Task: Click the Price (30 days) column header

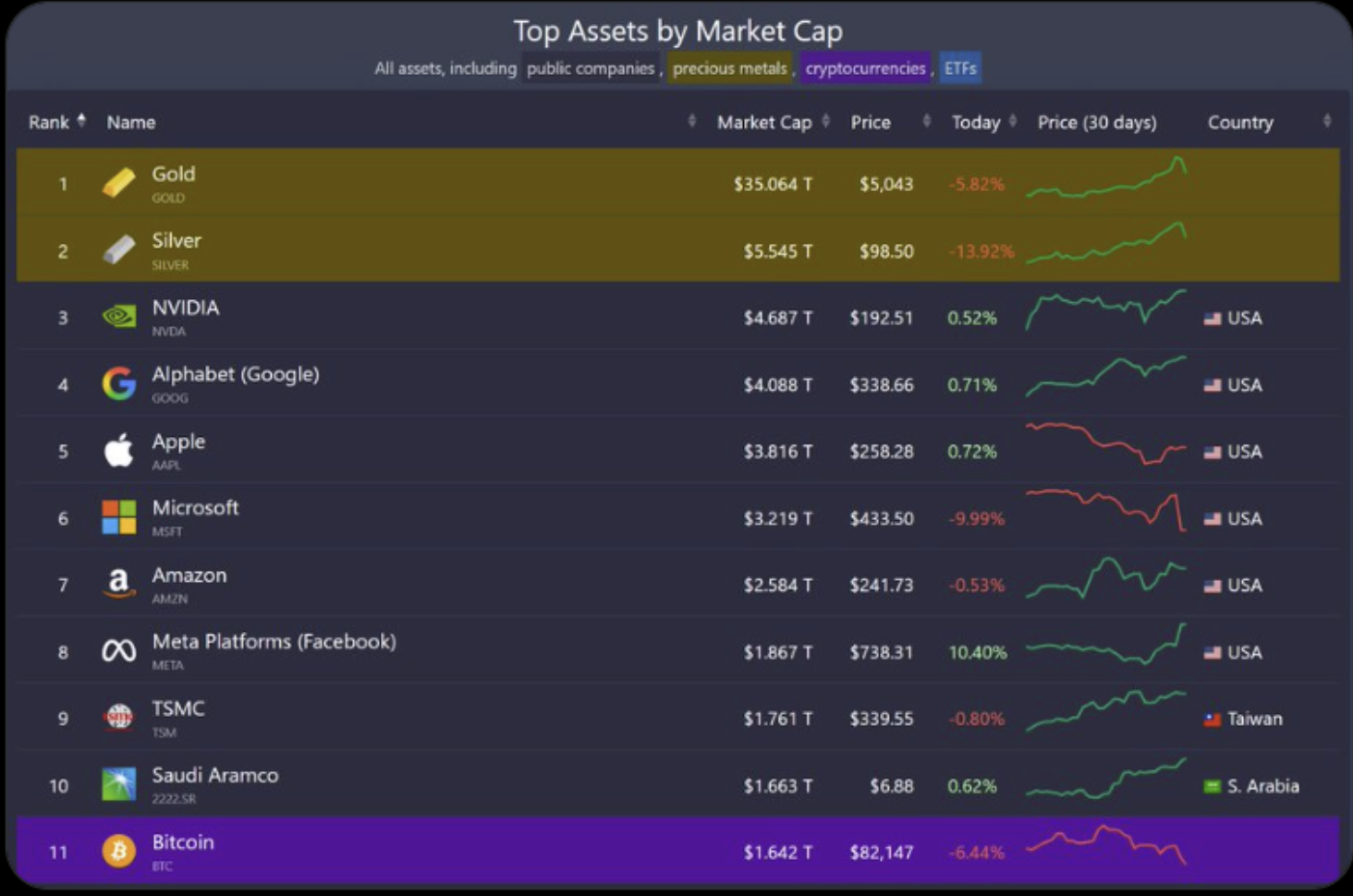Action: point(1097,122)
